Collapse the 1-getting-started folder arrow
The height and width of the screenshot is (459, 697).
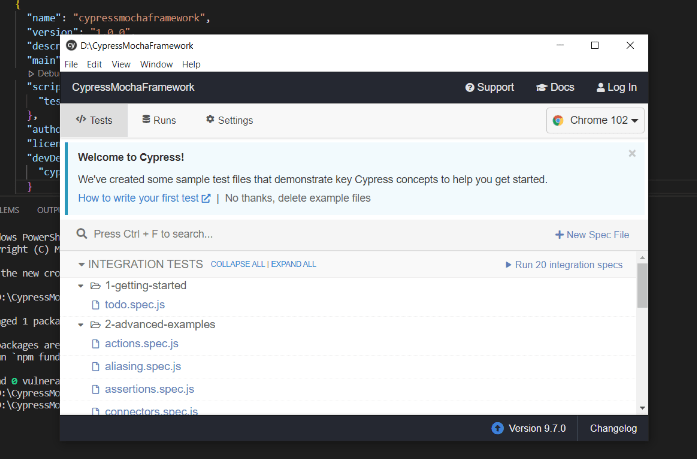pyautogui.click(x=80, y=286)
